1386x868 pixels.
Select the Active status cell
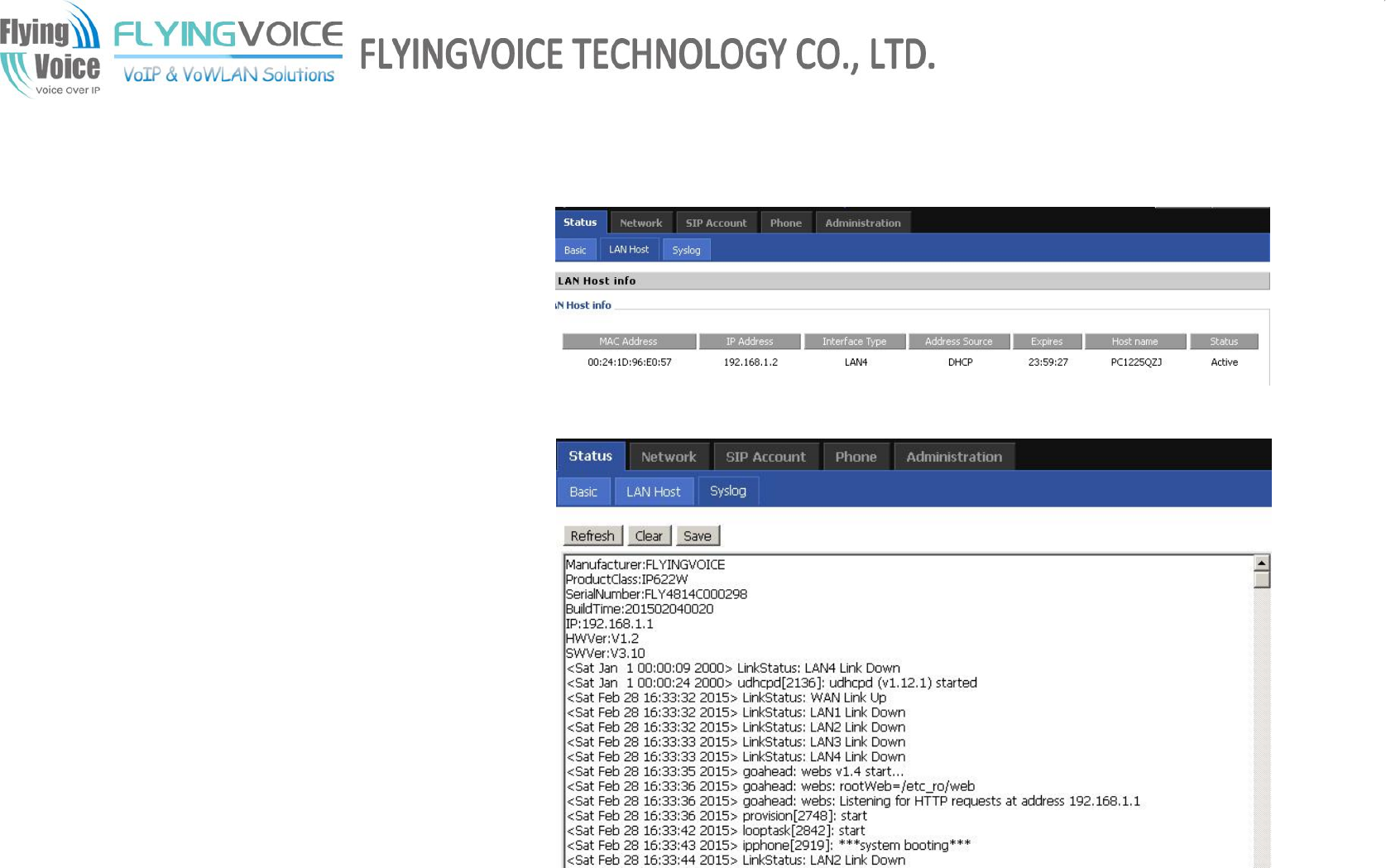click(x=1225, y=362)
